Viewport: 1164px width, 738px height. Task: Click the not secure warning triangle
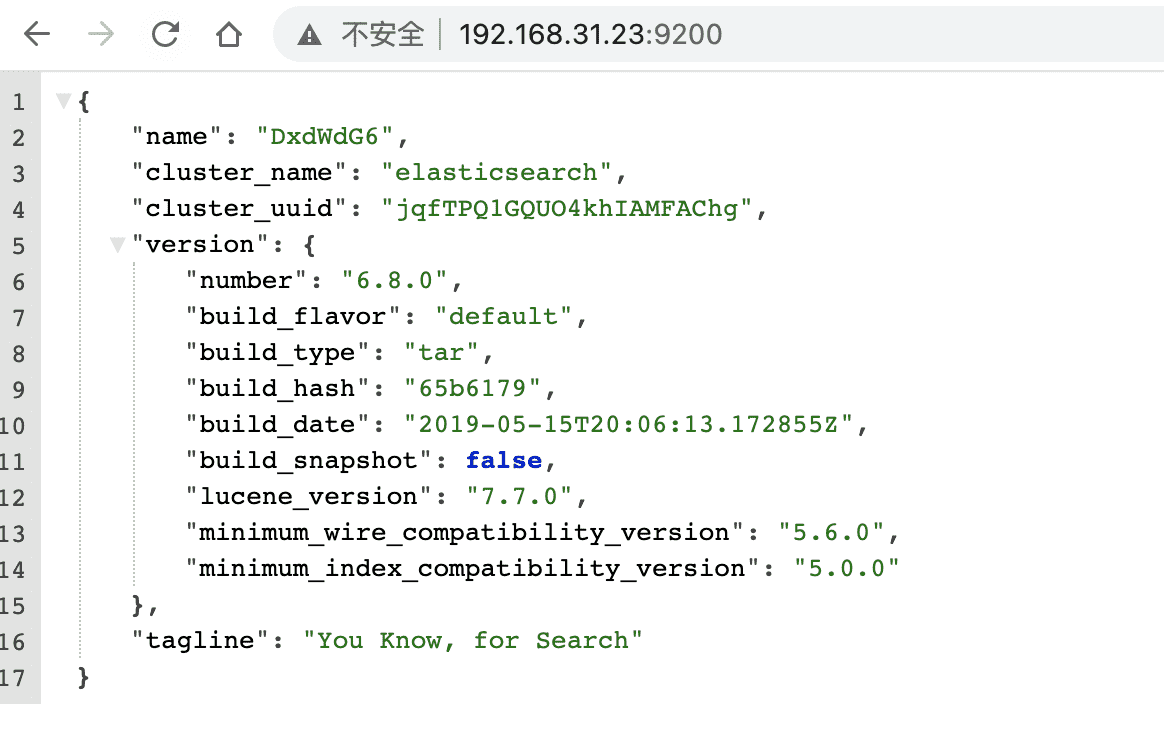pyautogui.click(x=310, y=36)
